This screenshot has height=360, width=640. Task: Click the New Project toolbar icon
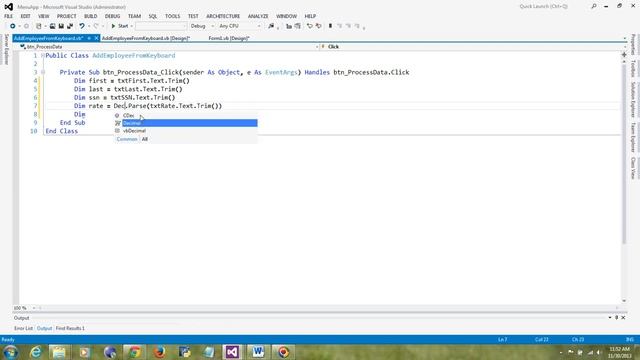click(x=39, y=26)
